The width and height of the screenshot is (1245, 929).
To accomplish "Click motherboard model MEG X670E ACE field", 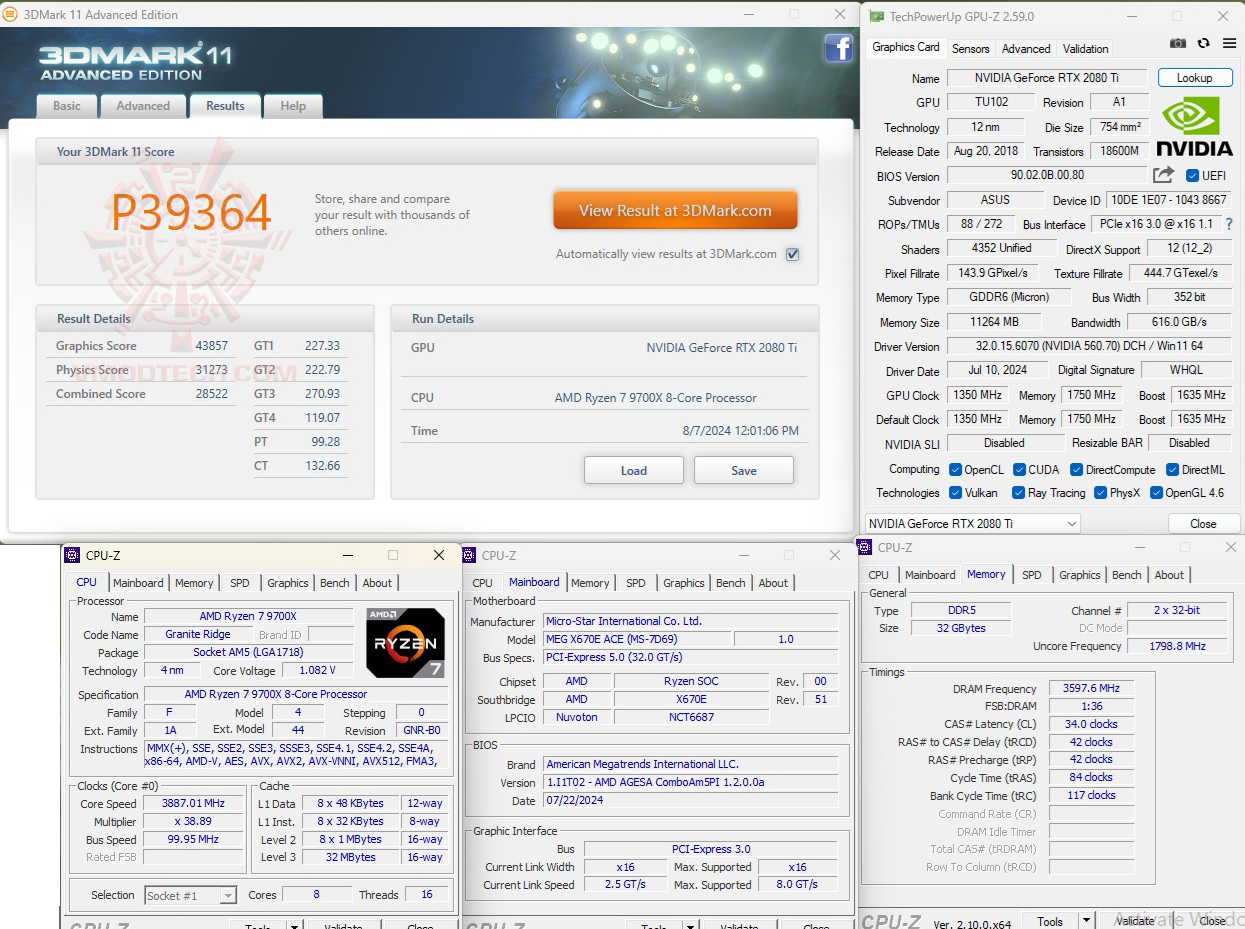I will pos(637,639).
